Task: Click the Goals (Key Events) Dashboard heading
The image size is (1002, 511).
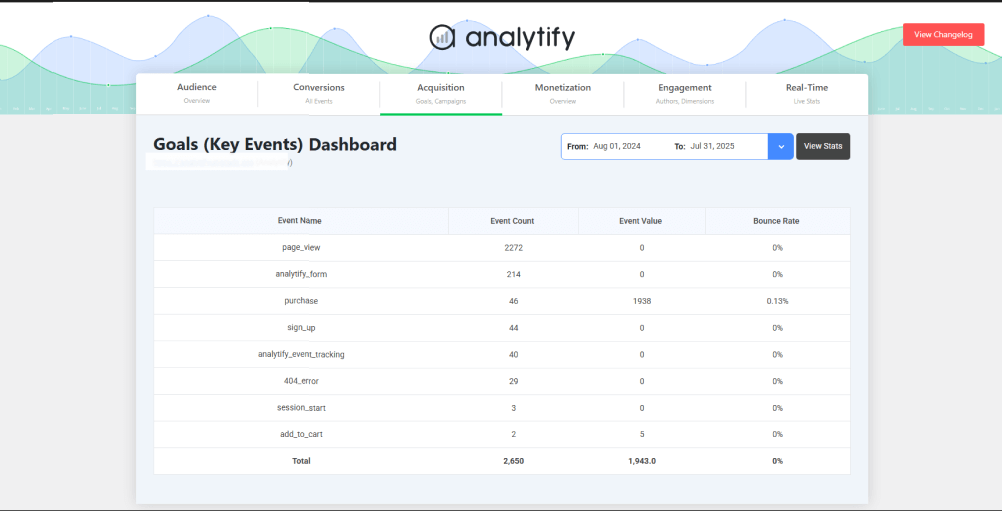Action: pyautogui.click(x=275, y=144)
